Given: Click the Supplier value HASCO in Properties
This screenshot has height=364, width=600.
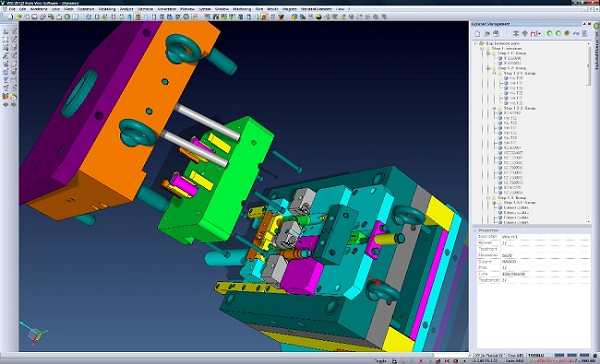Looking at the screenshot, I should (509, 262).
